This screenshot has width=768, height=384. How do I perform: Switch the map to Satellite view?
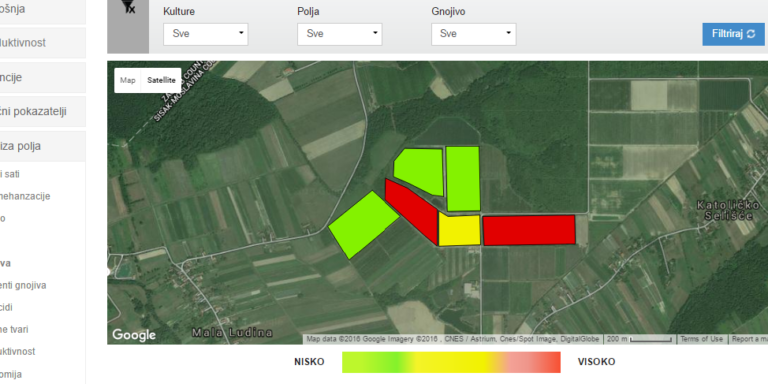[161, 80]
